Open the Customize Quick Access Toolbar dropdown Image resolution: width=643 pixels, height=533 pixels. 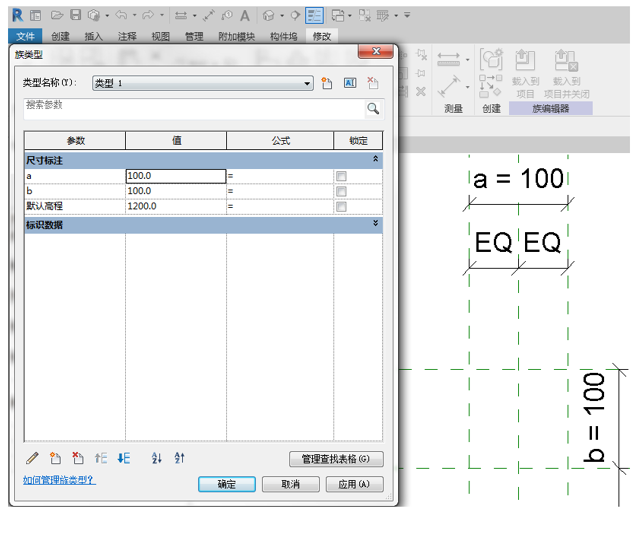pos(407,16)
